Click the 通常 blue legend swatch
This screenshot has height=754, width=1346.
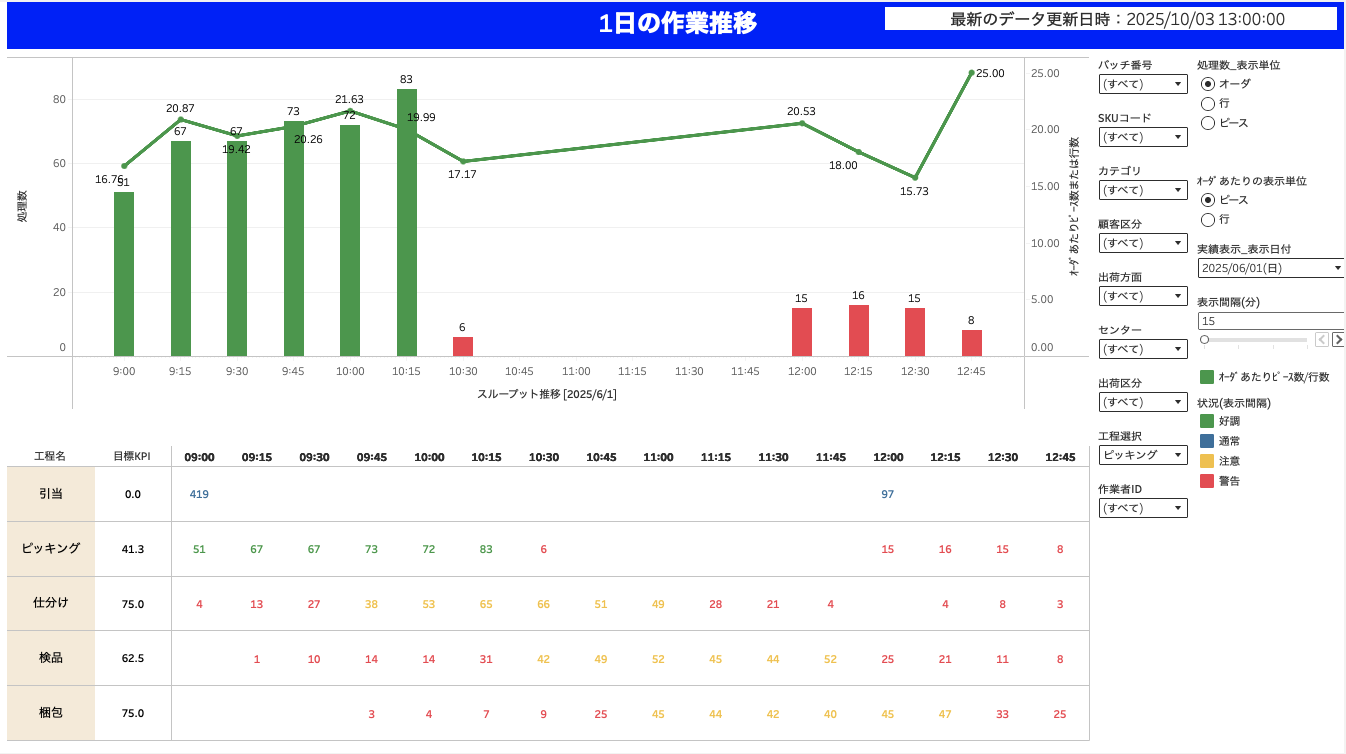[1207, 441]
